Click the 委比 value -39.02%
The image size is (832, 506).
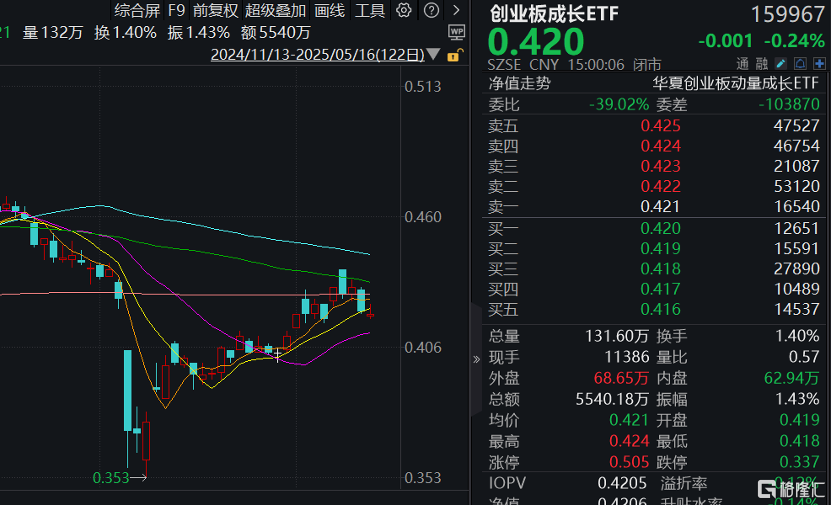pyautogui.click(x=619, y=104)
